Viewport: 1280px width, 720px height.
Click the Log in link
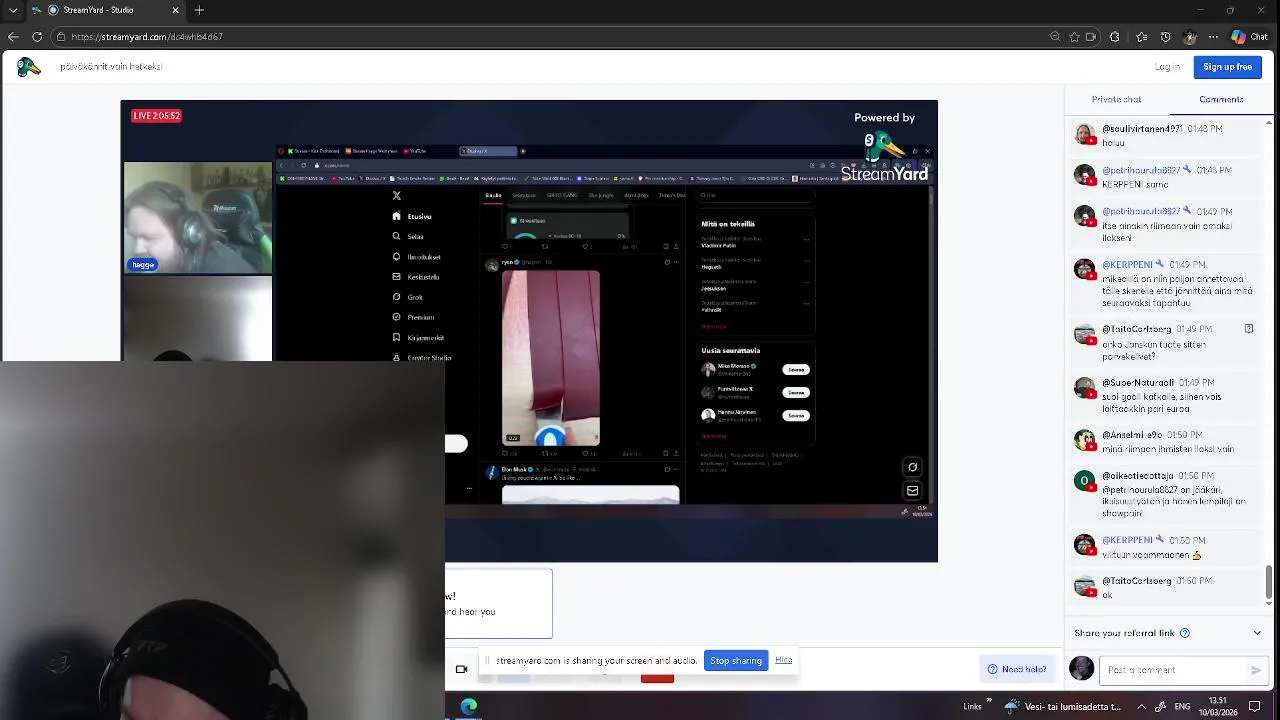(x=1167, y=67)
